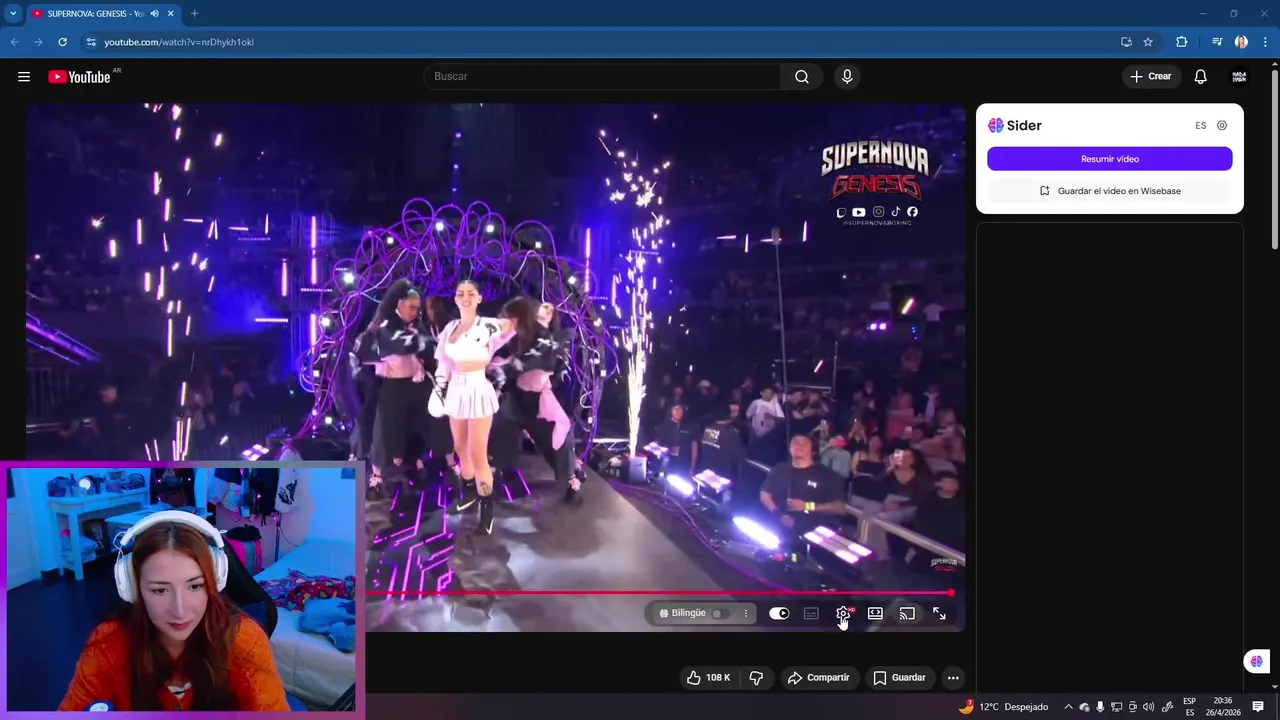
Task: Bookmark this page with the star
Action: pos(1148,42)
